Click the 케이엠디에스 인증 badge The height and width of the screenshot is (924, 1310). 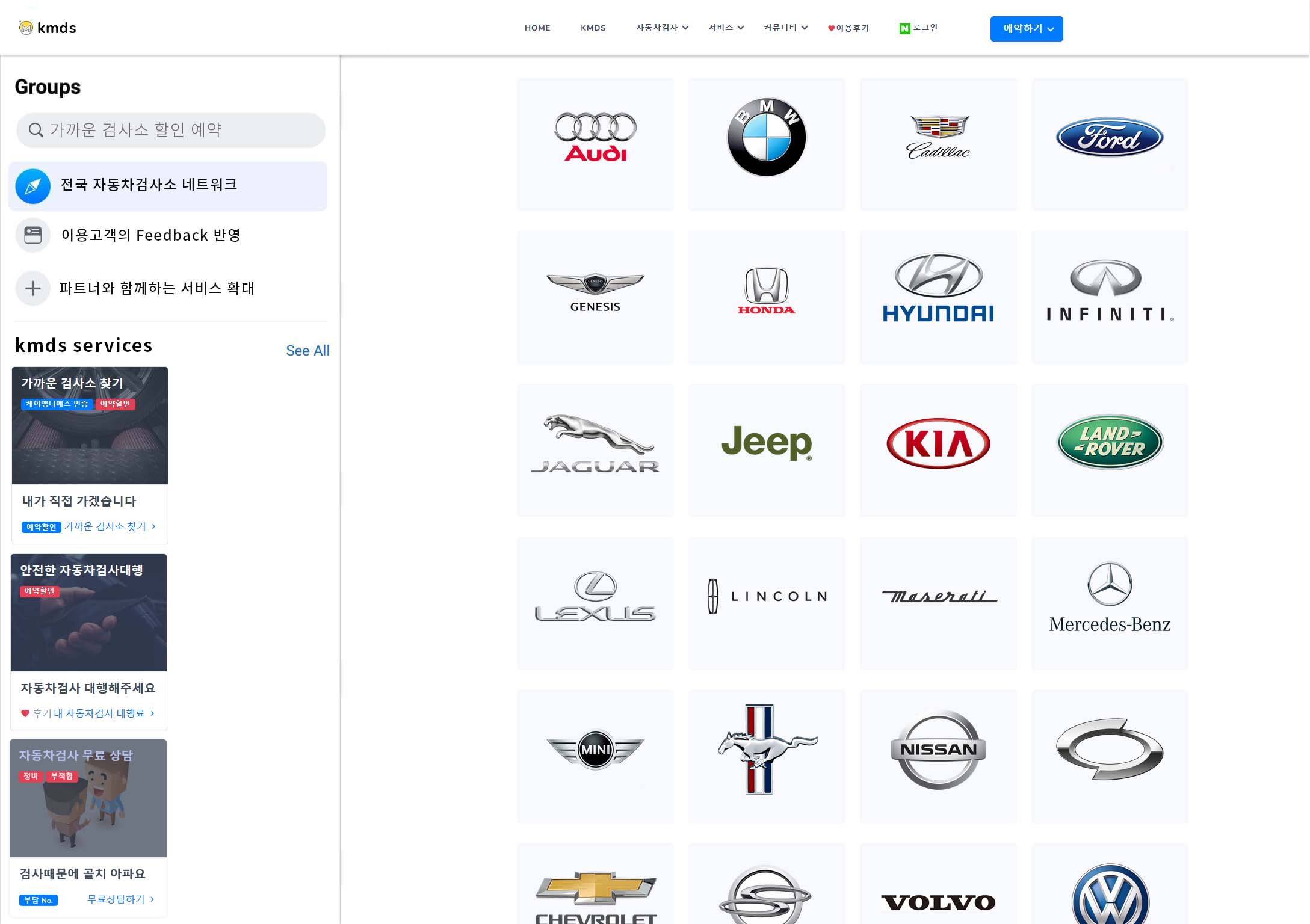(57, 404)
